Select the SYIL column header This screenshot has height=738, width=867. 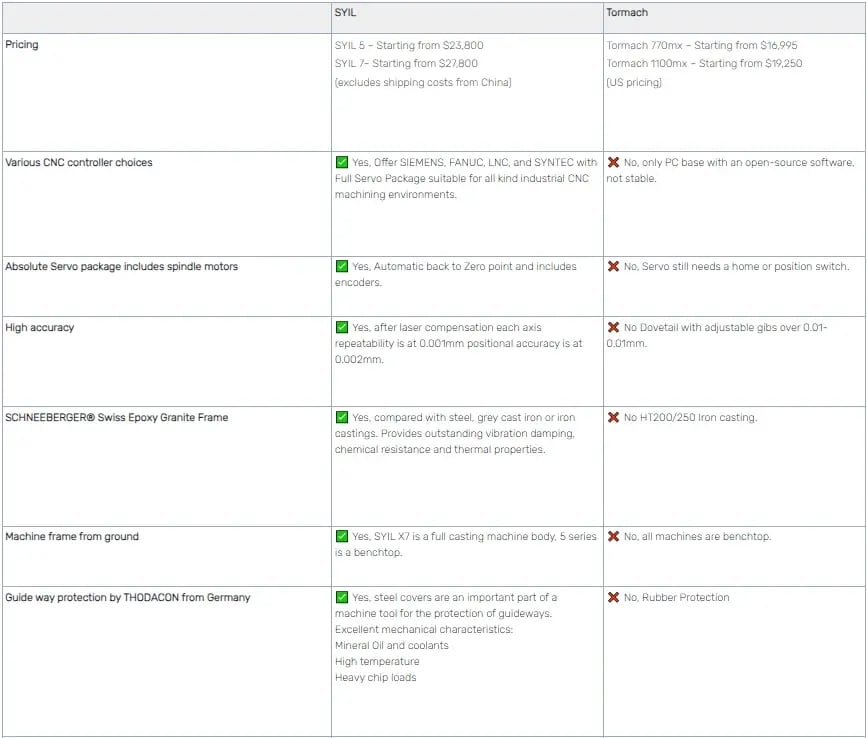click(x=346, y=12)
